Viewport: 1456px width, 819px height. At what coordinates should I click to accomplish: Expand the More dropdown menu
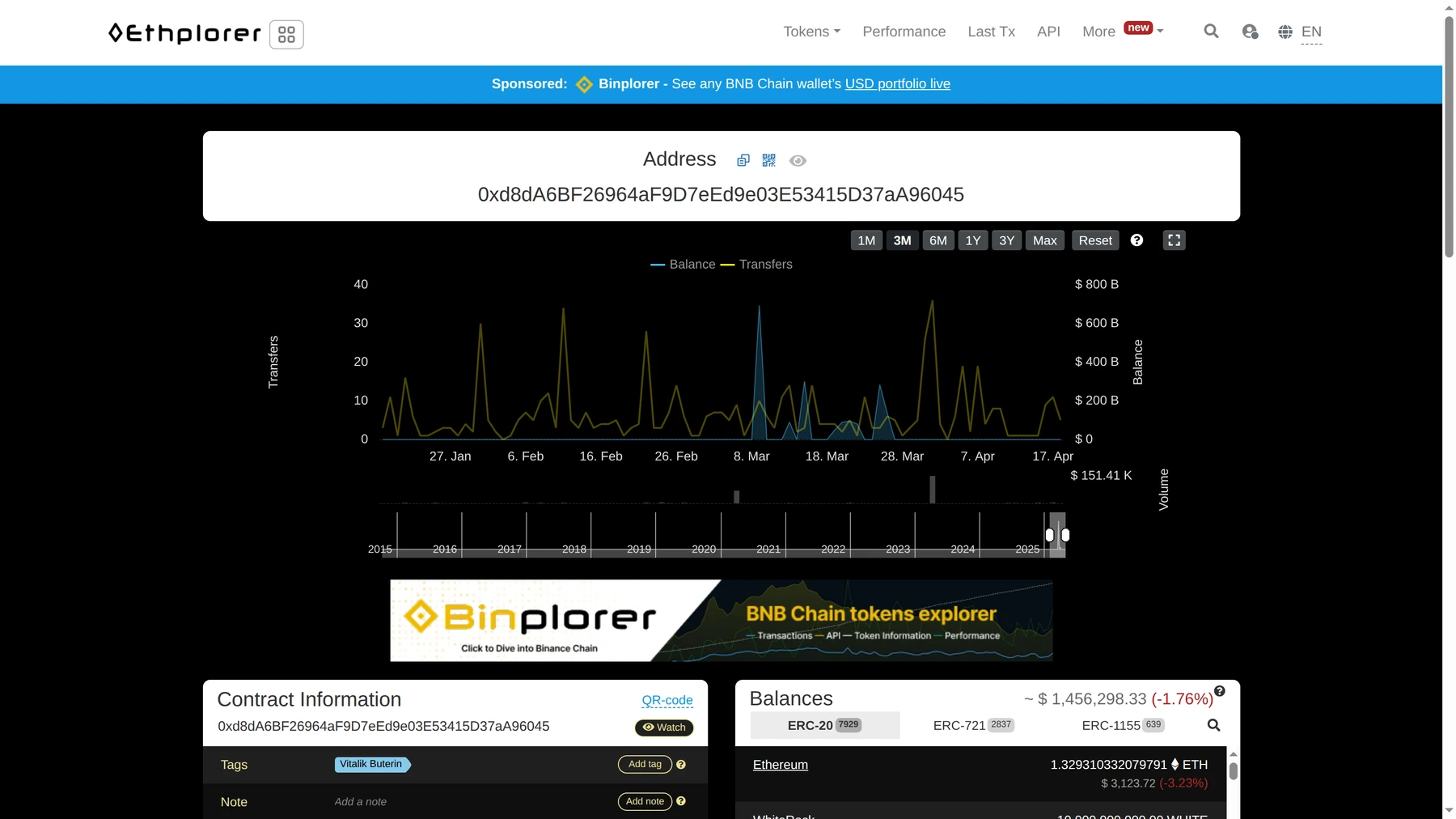click(1123, 32)
